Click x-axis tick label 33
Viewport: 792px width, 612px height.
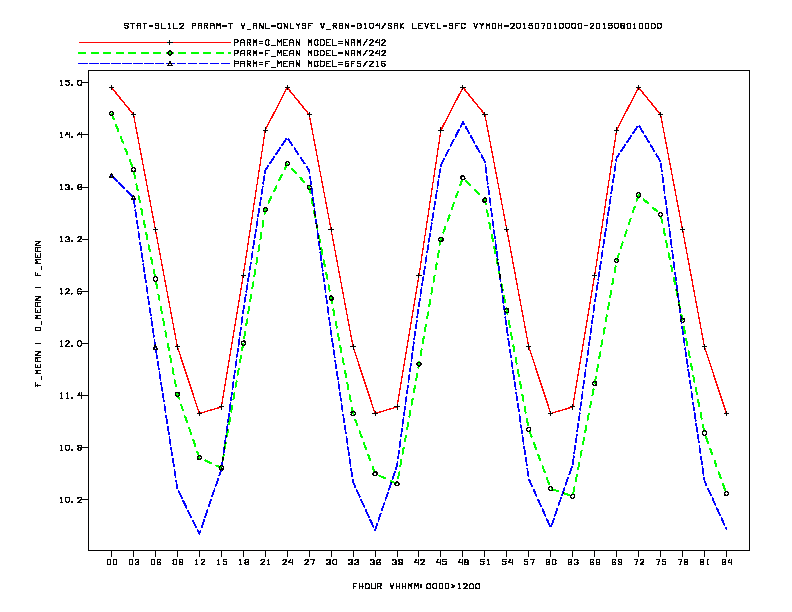(x=353, y=562)
